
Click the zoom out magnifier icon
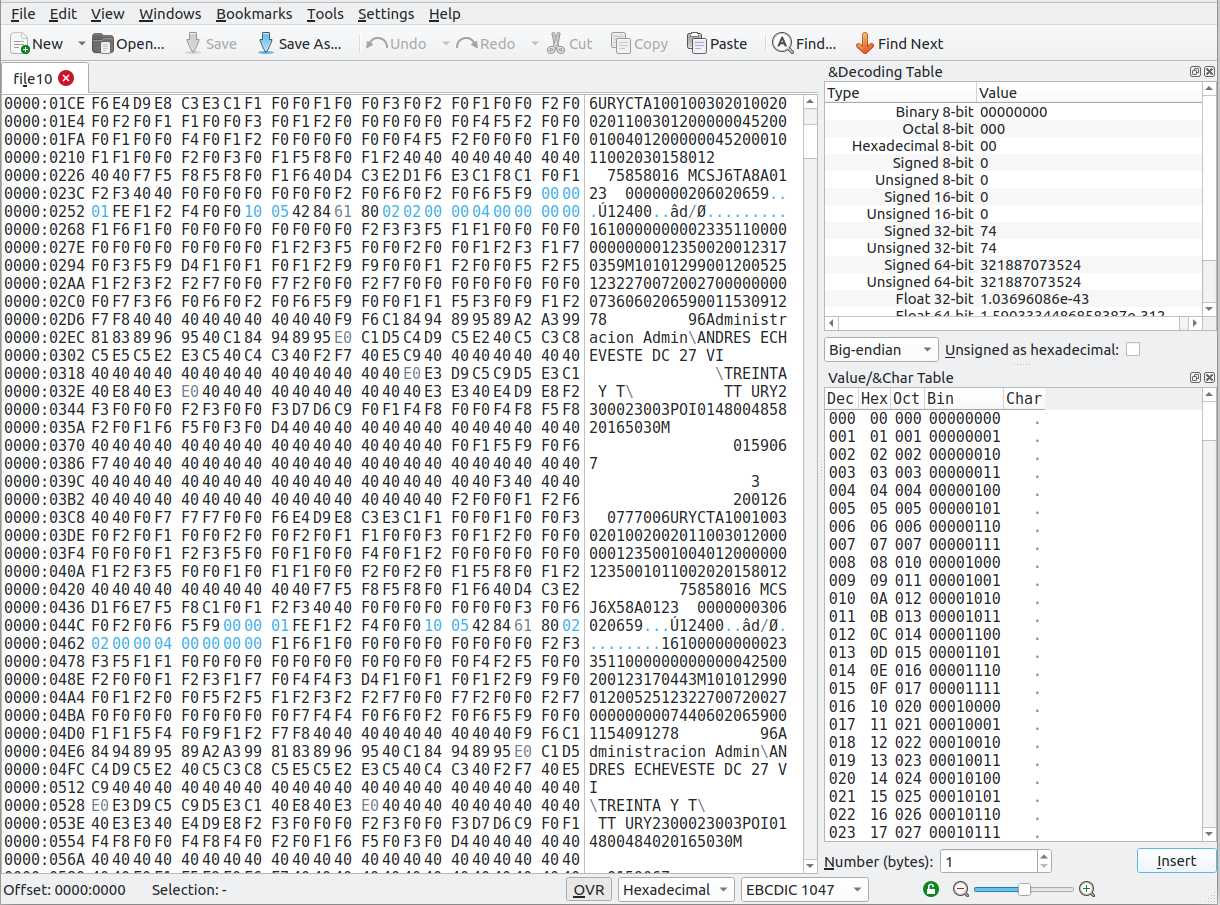[x=961, y=889]
